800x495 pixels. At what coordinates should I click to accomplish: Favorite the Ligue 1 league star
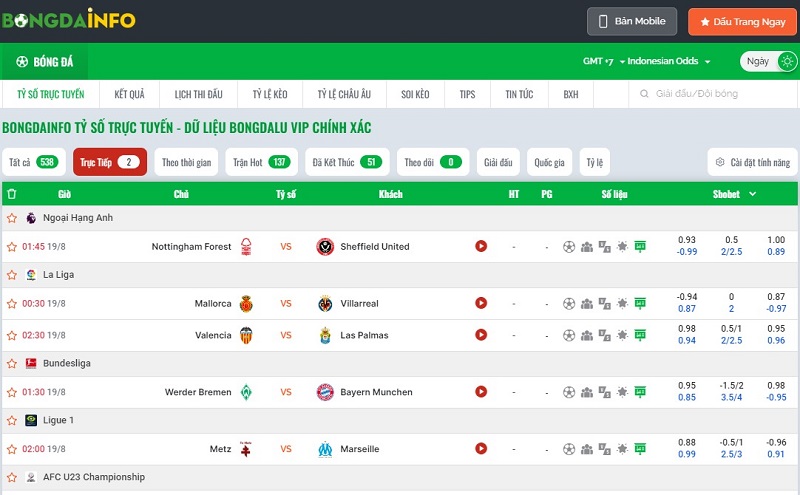tap(12, 420)
